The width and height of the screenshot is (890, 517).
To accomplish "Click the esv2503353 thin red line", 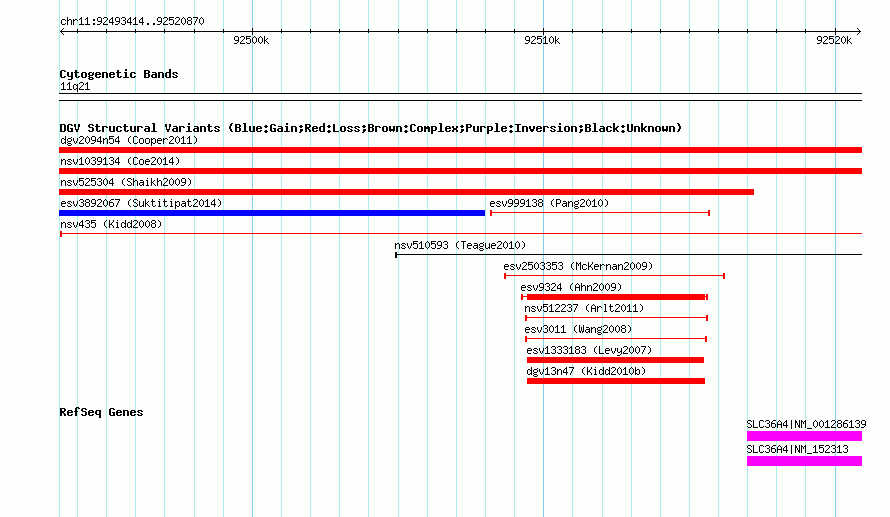I will click(615, 276).
